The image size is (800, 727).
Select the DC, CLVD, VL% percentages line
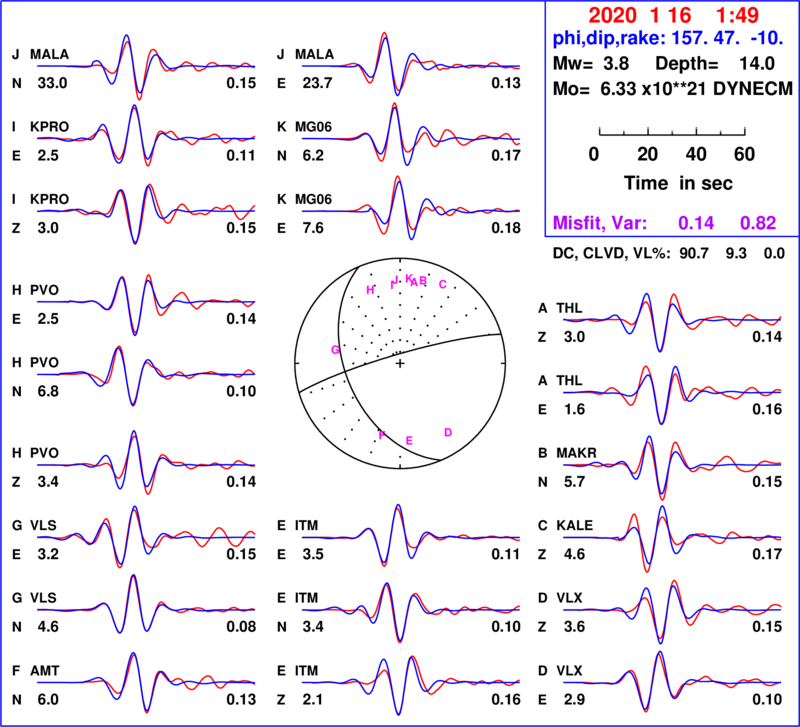(669, 253)
